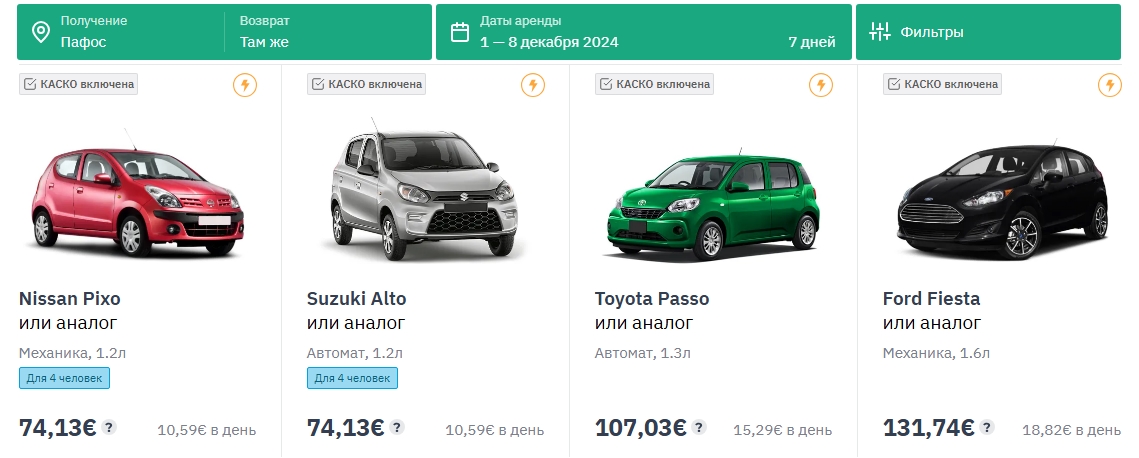Viewport: 1139px width, 458px height.
Task: Click the question mark beside Ford Fiesta price
Action: [x=987, y=427]
